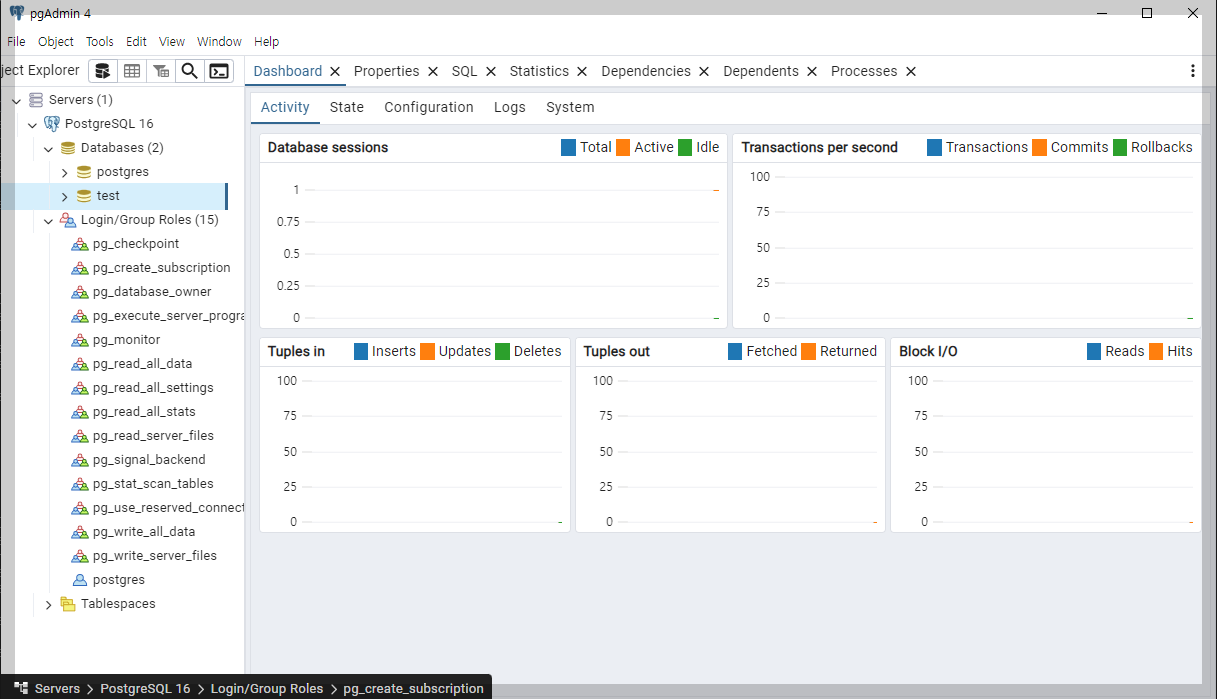Image resolution: width=1217 pixels, height=699 pixels.
Task: Switch to the Configuration sub-tab
Action: 429,107
